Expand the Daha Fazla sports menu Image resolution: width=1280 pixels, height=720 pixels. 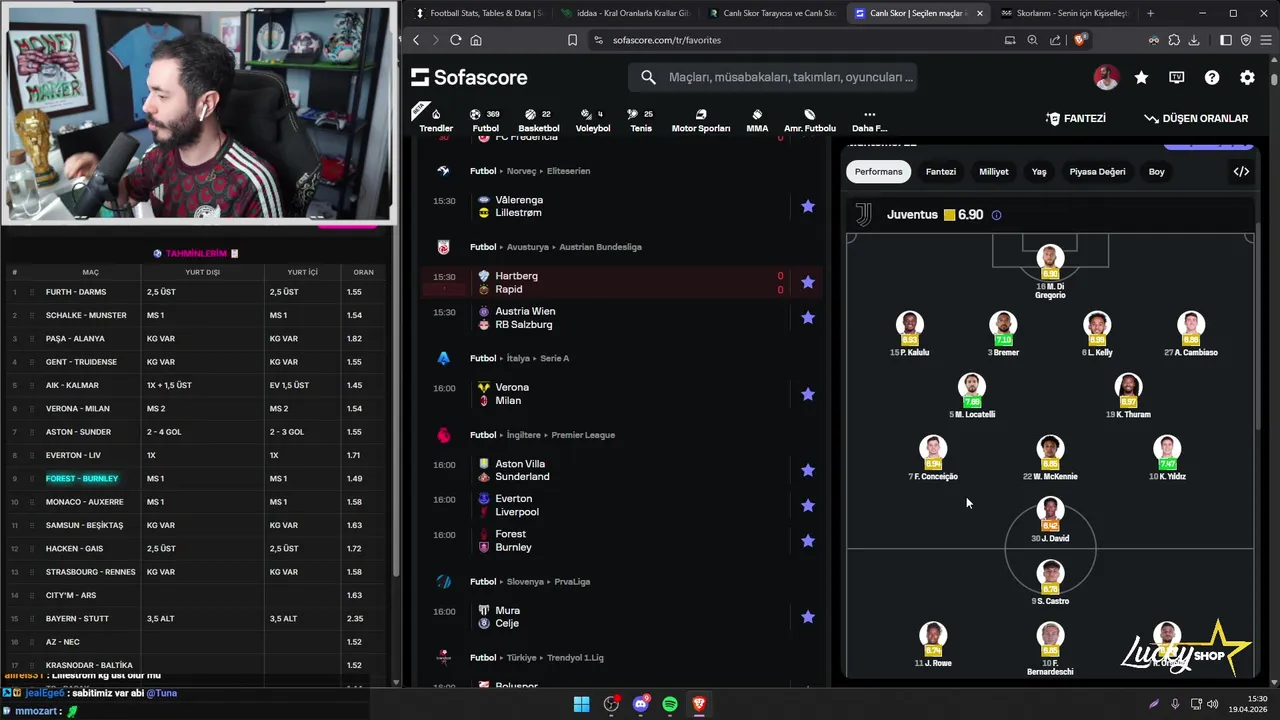tap(869, 120)
